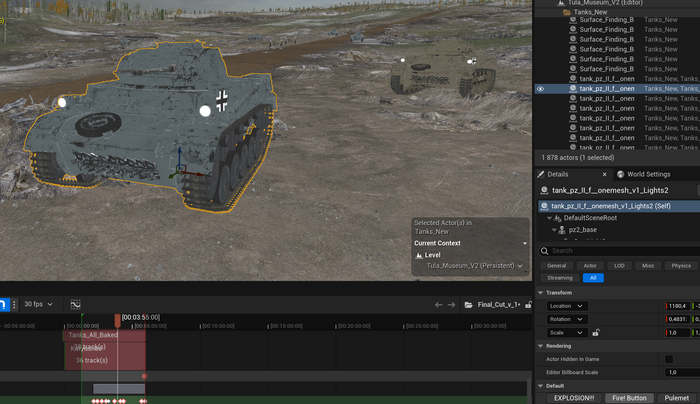Click the Final_Cut_v_1 sequence folder icon
This screenshot has height=404, width=700.
pyautogui.click(x=469, y=305)
